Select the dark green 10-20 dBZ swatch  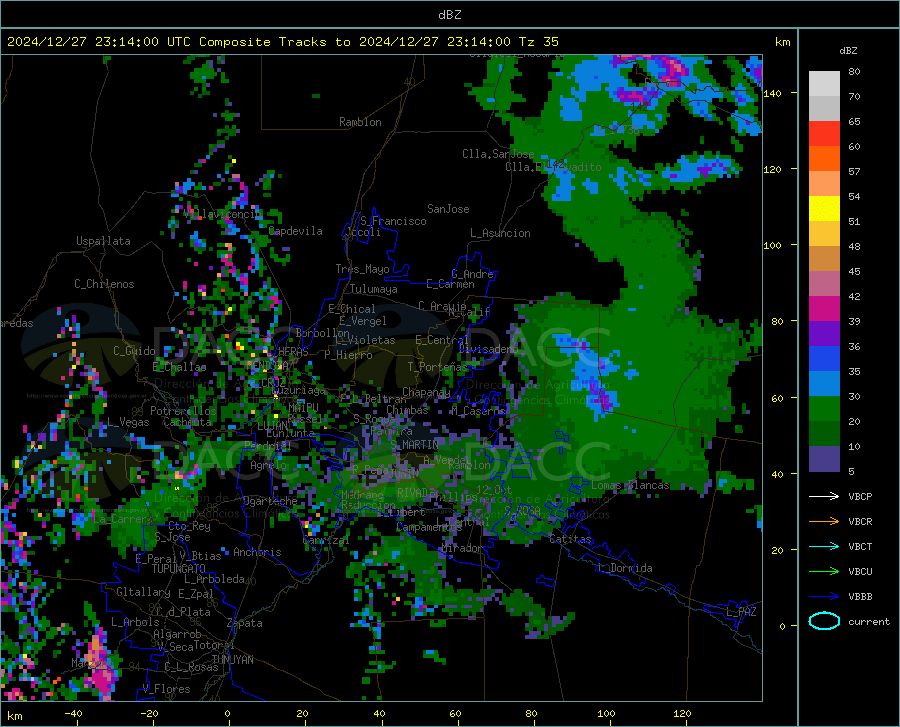pos(824,434)
